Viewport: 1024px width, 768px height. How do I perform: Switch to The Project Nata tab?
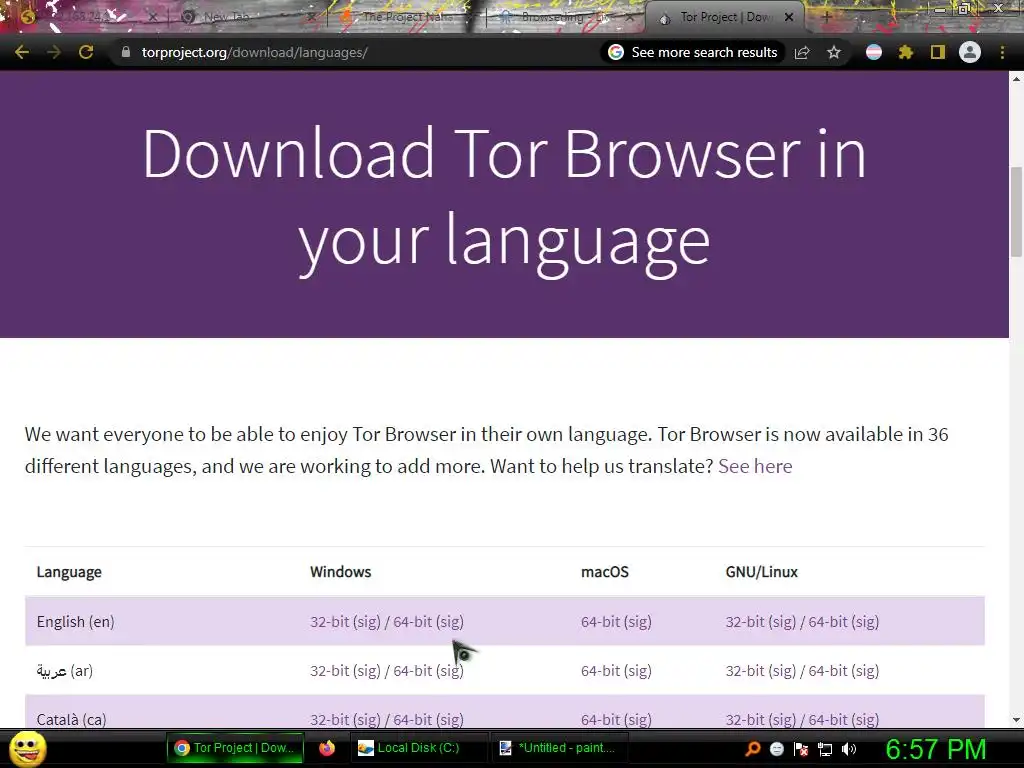406,17
